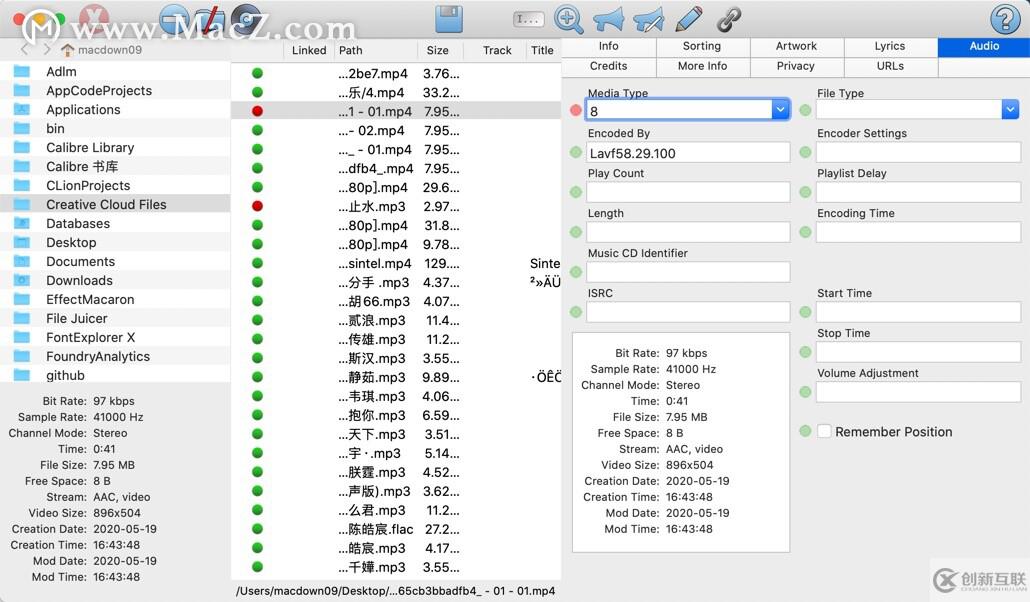Click the Downloads folder icon

tap(22, 281)
